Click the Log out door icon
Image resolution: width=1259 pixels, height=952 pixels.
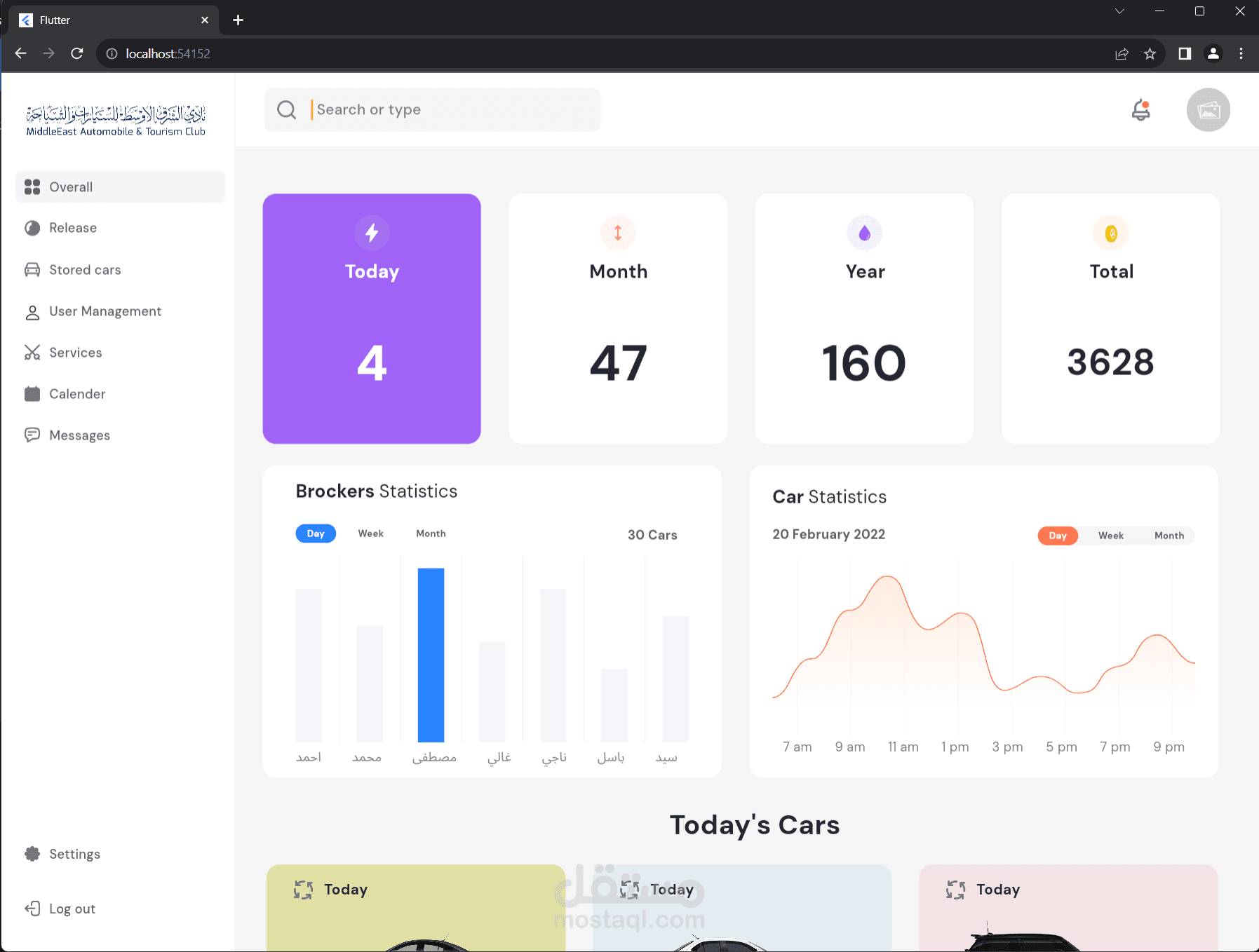(x=32, y=909)
